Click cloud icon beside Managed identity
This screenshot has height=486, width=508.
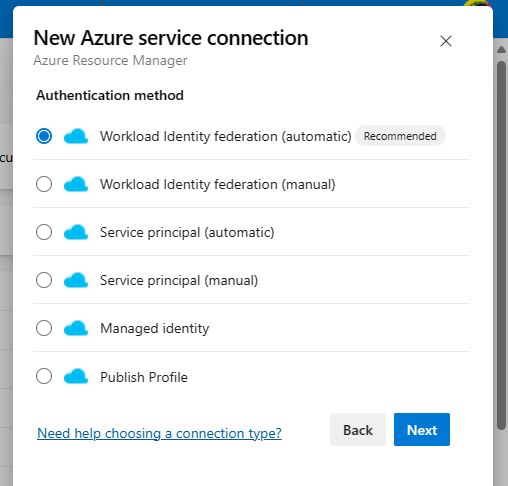point(76,328)
